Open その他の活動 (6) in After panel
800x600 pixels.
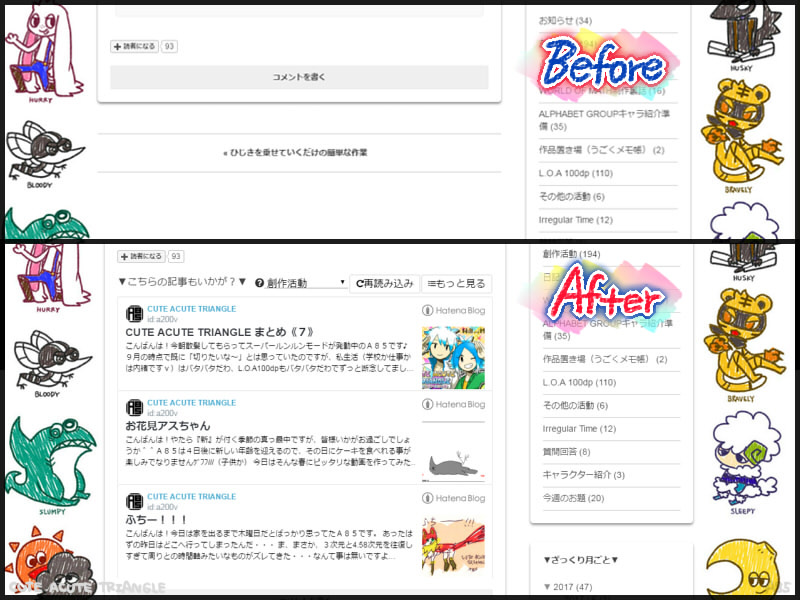575,406
